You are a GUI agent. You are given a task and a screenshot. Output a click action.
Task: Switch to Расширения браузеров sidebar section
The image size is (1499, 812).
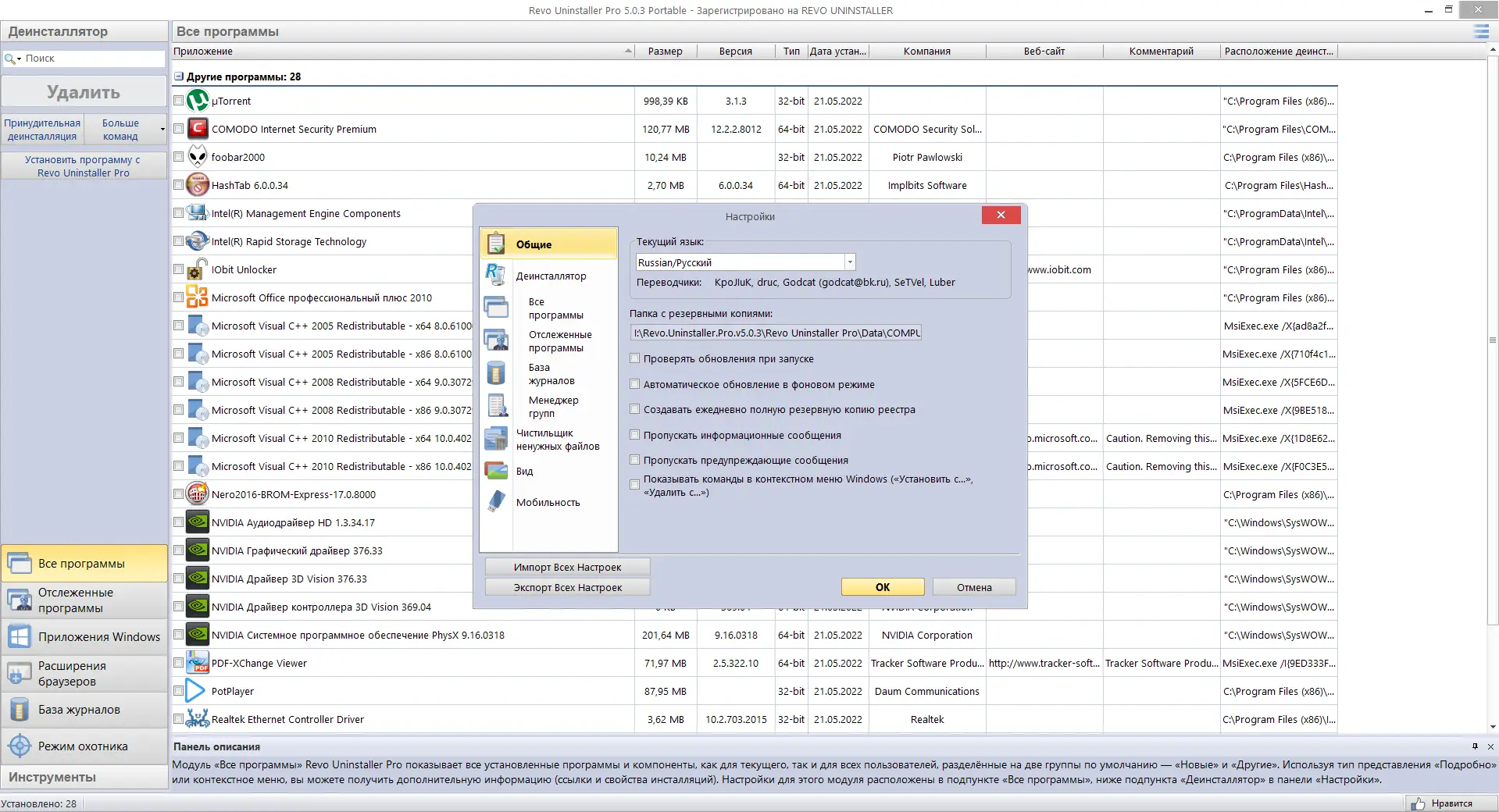coord(84,673)
